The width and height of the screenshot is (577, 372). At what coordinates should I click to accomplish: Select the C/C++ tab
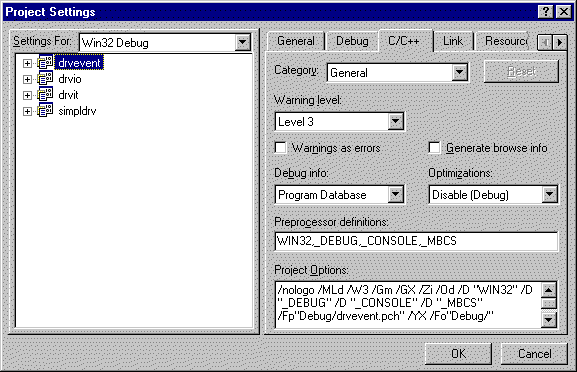404,40
